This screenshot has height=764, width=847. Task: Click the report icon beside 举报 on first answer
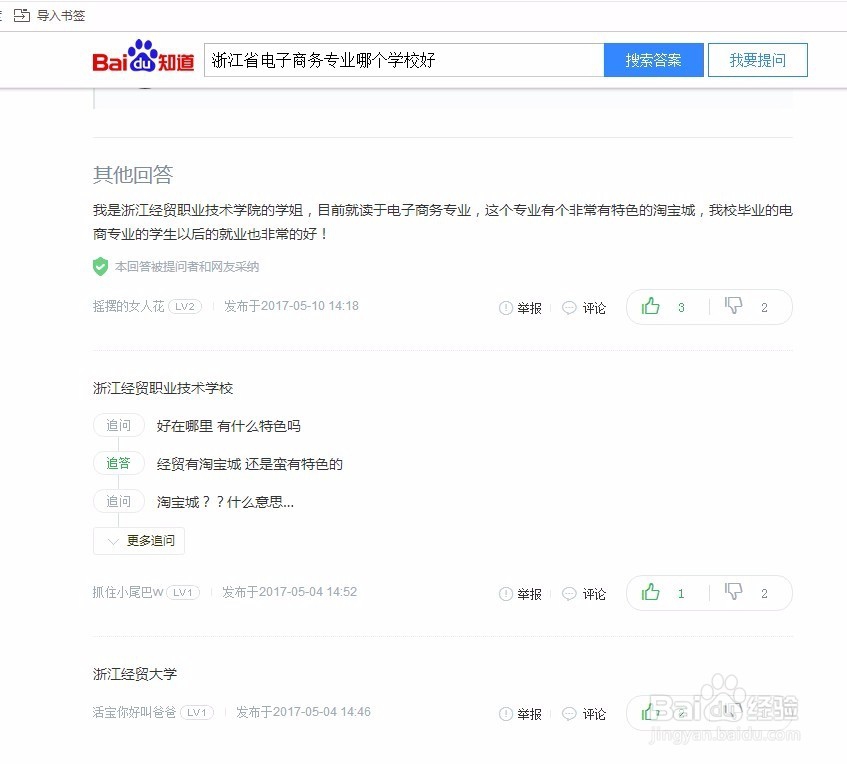pos(508,308)
